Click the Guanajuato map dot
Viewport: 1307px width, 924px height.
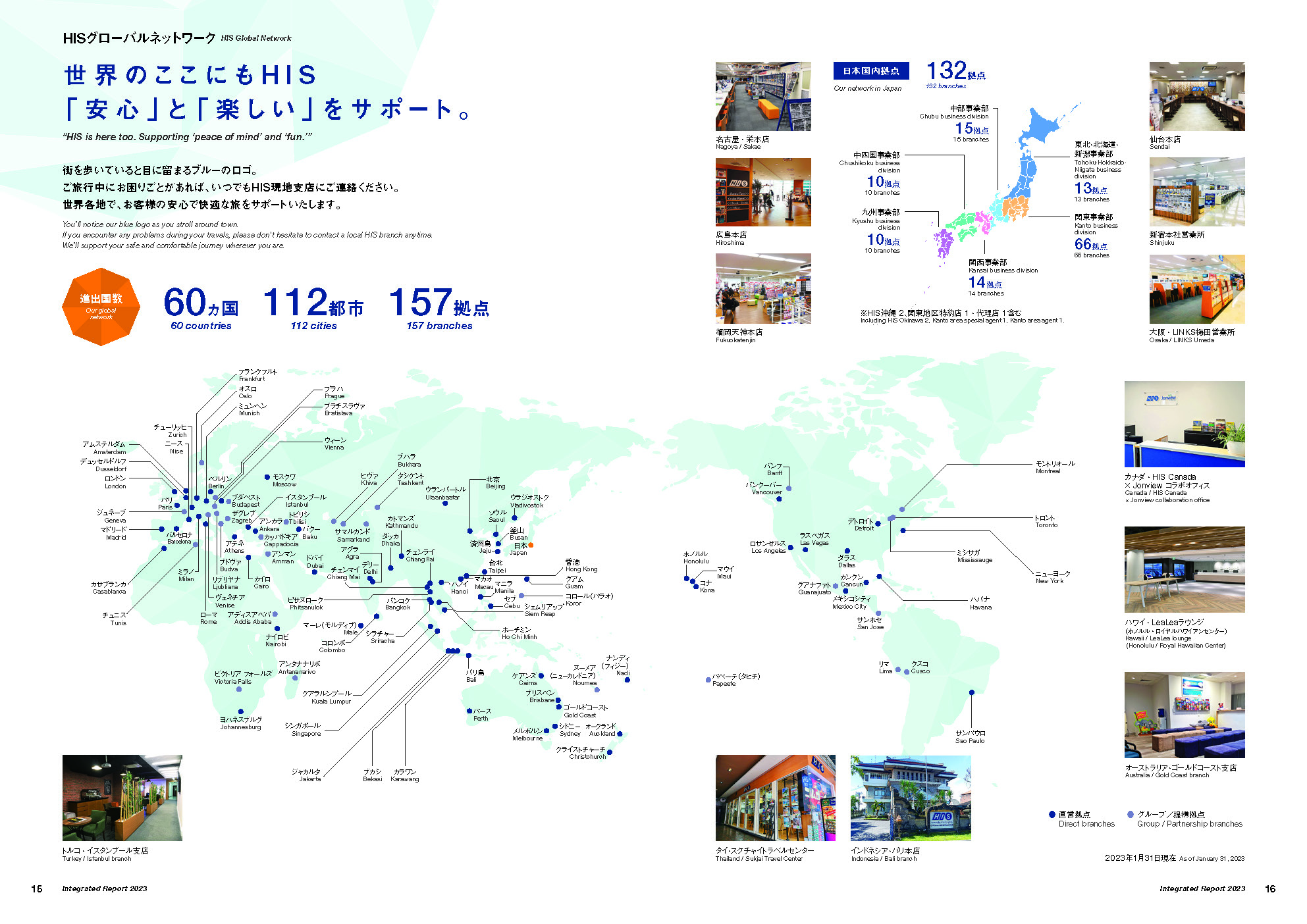(835, 586)
